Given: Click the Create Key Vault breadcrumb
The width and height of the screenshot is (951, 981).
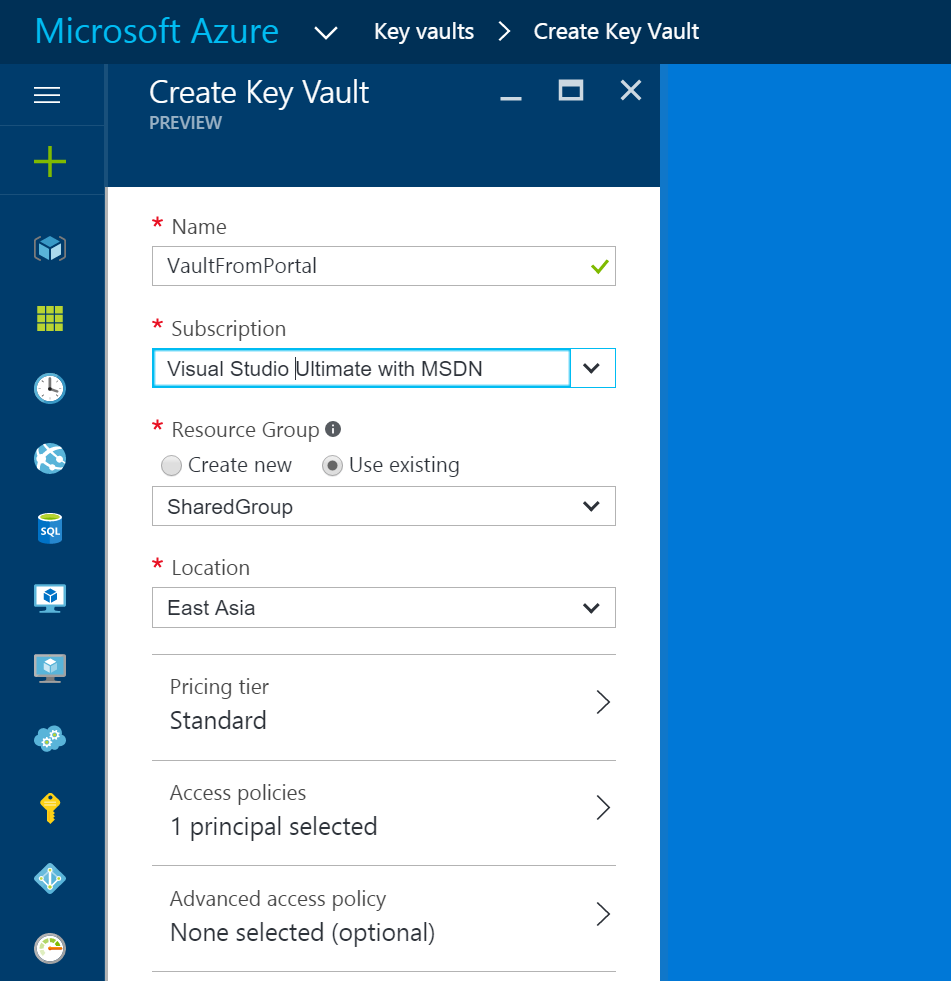Looking at the screenshot, I should coord(616,31).
